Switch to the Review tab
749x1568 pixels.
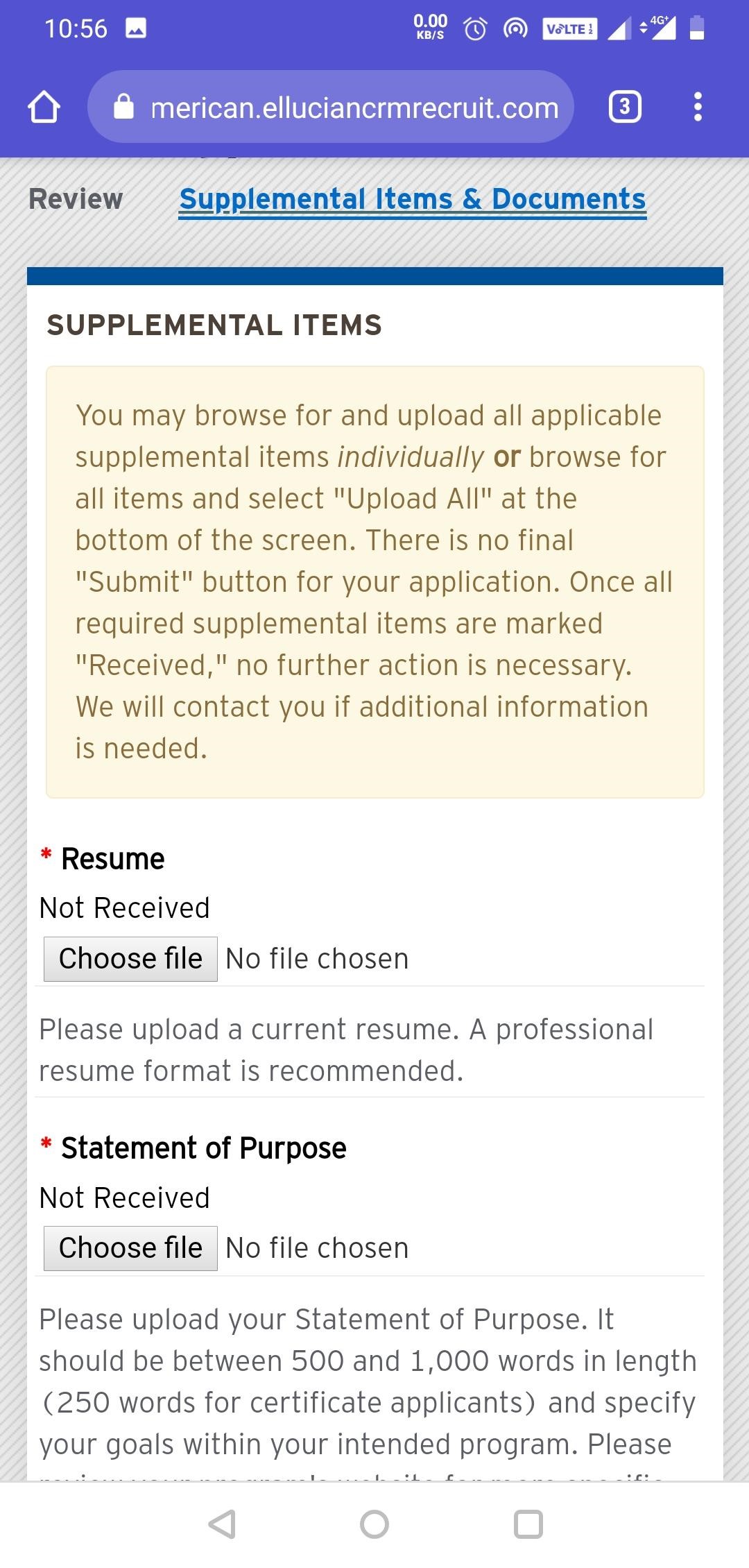[76, 199]
